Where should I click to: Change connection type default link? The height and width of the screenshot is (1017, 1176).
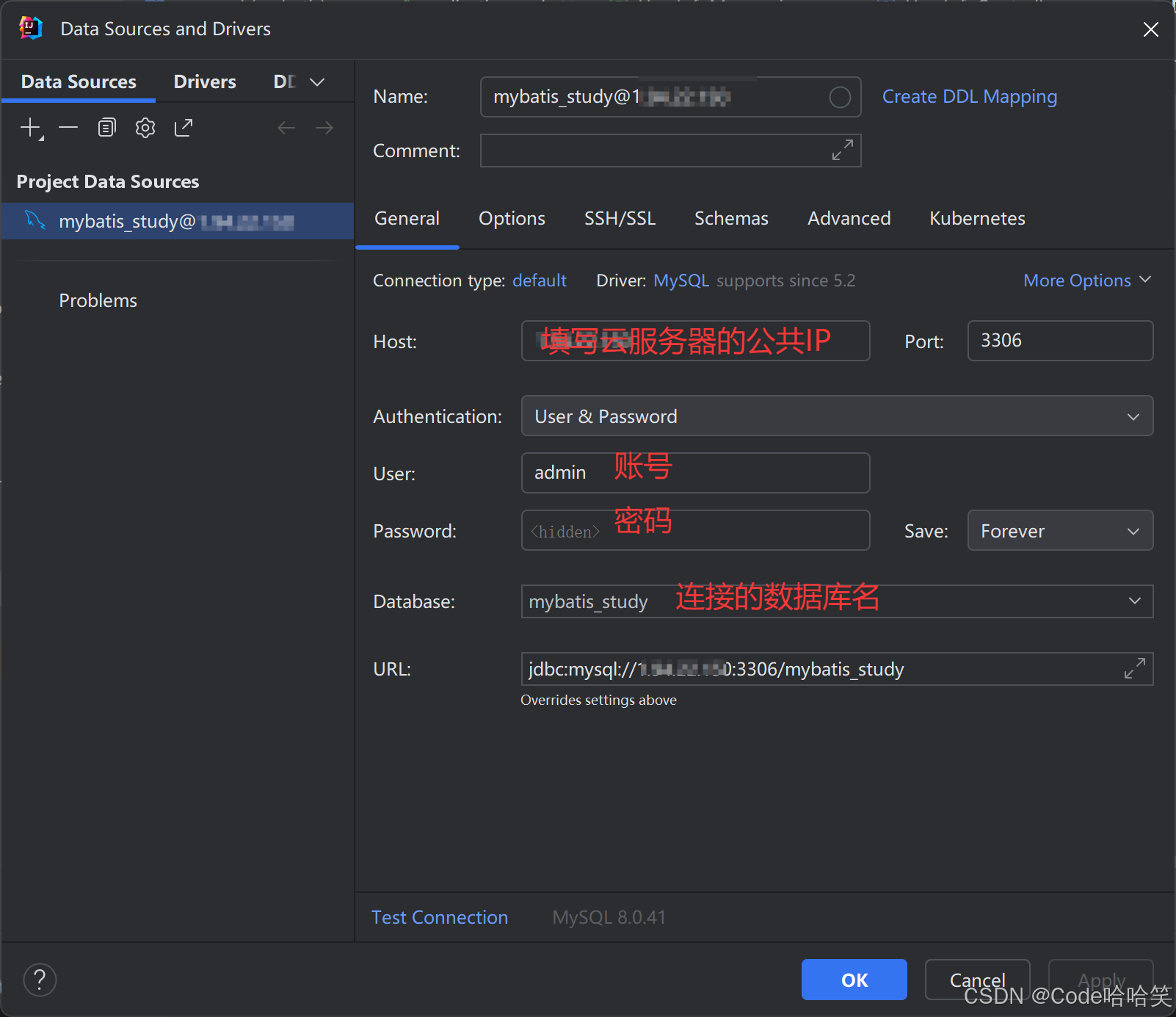tap(540, 281)
